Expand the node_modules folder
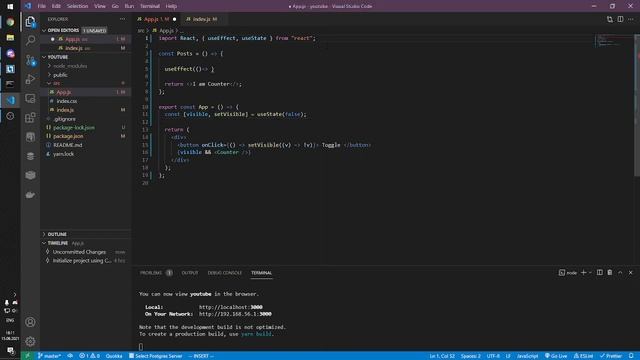Image resolution: width=640 pixels, height=360 pixels. click(x=49, y=66)
